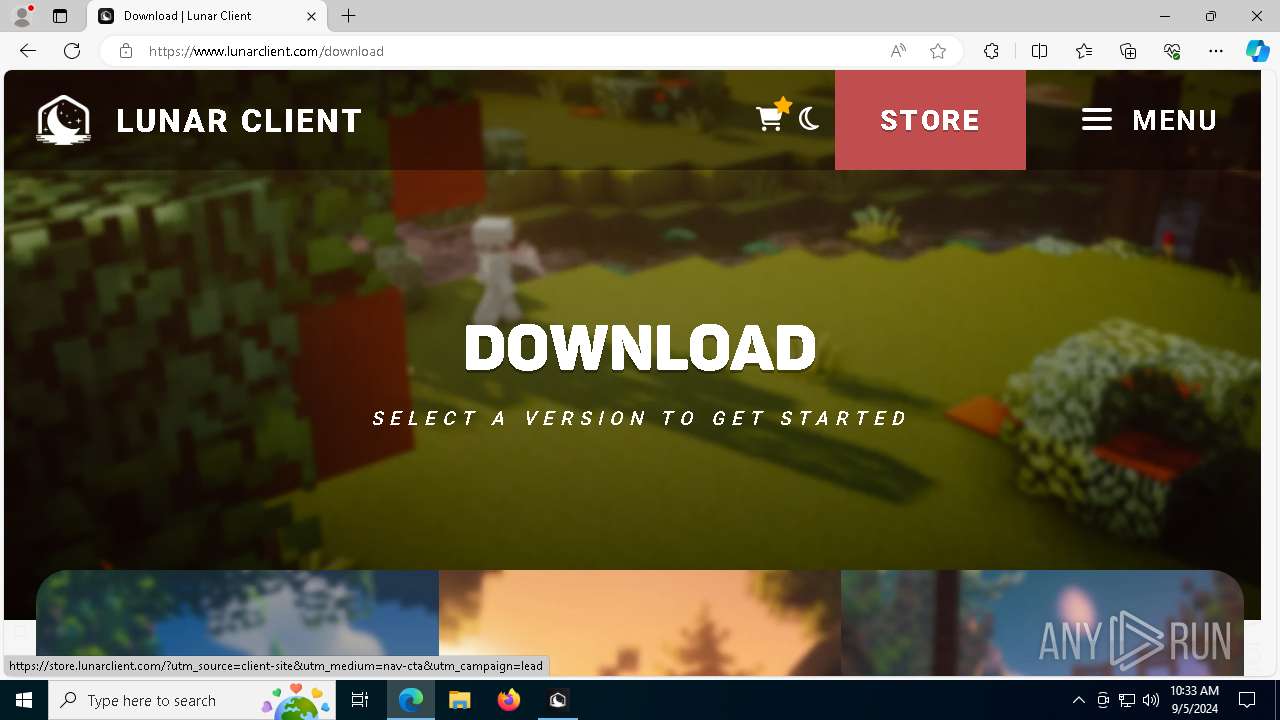Open Lunar Client app in taskbar
The width and height of the screenshot is (1280, 720).
[x=558, y=700]
